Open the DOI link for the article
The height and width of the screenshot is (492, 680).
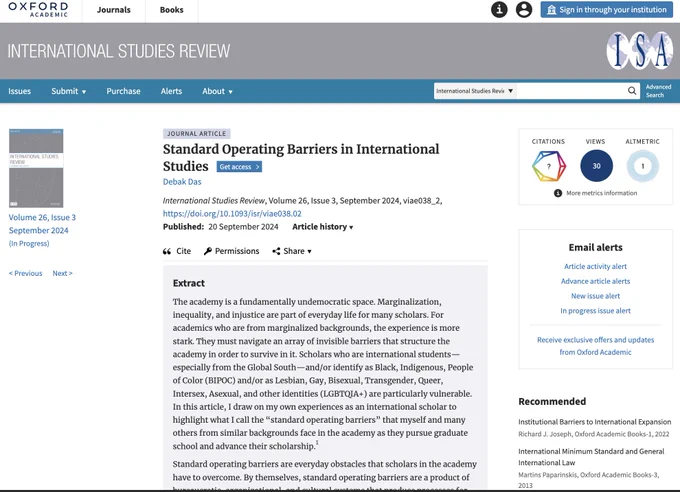pyautogui.click(x=232, y=213)
